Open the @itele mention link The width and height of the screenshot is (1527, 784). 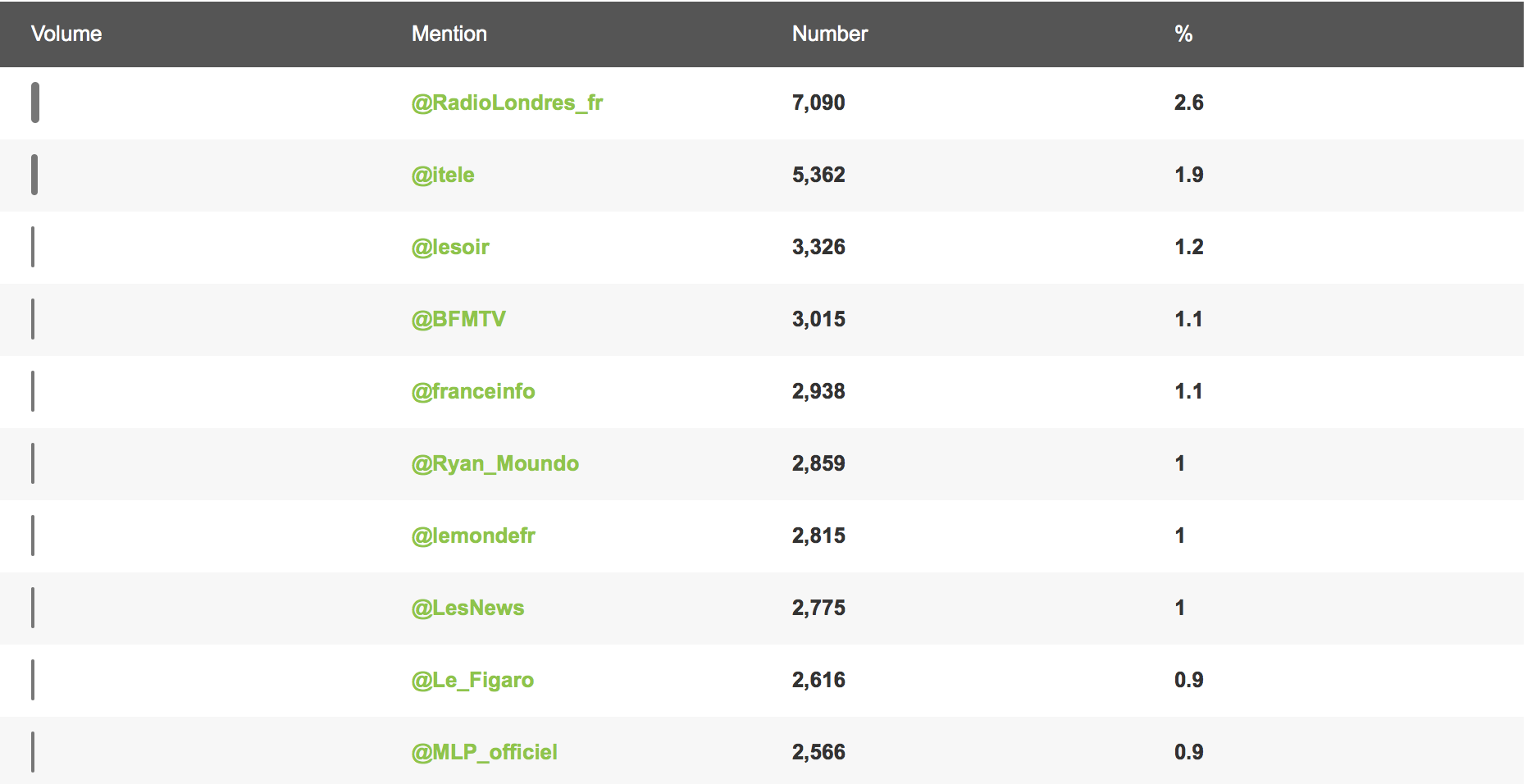443,175
